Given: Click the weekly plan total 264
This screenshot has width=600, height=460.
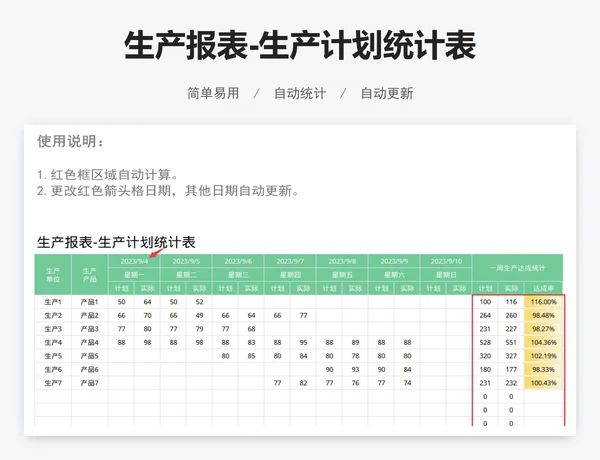Looking at the screenshot, I should point(485,315).
